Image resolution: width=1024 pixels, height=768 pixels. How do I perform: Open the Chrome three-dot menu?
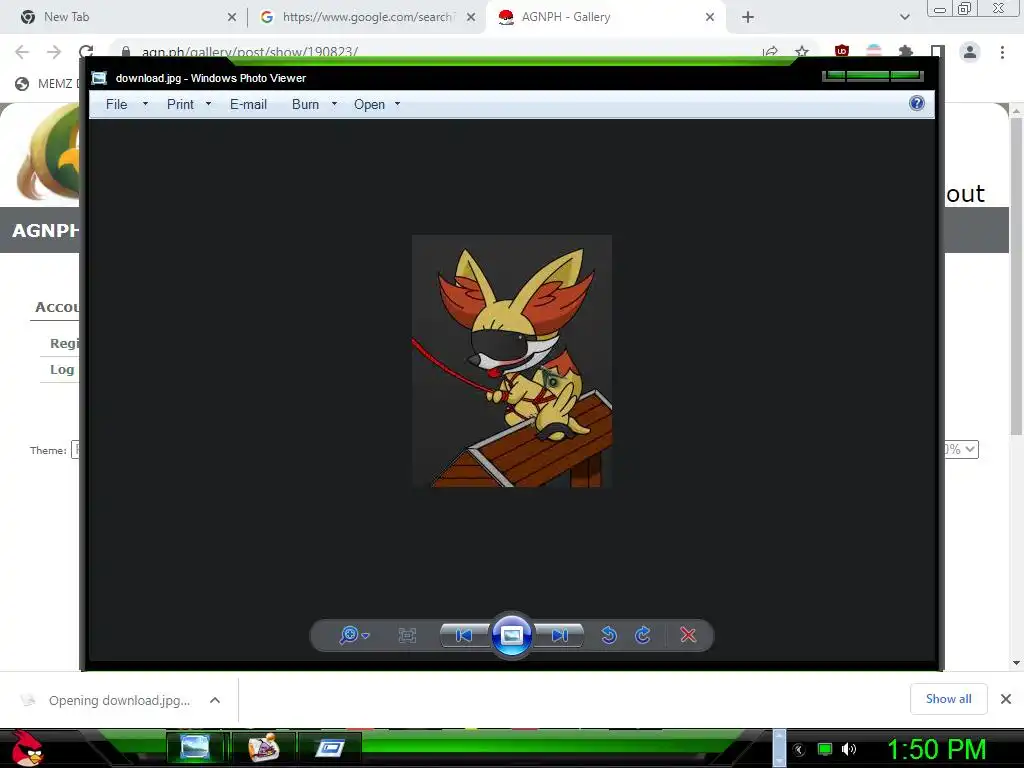[x=1002, y=52]
